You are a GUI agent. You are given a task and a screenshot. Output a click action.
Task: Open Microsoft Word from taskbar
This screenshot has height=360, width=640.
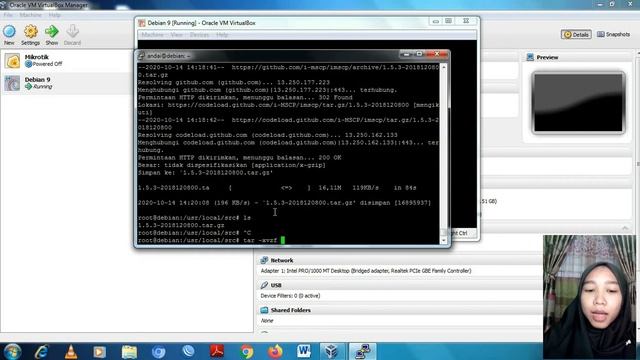(x=304, y=351)
